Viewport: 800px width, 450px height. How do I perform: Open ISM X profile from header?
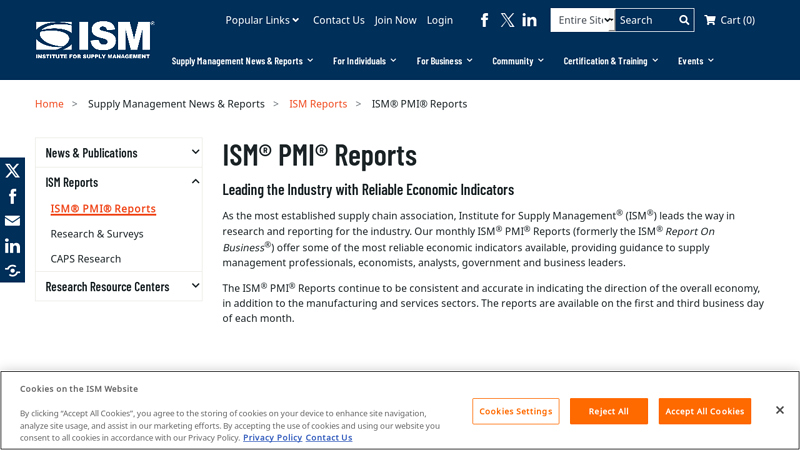507,20
